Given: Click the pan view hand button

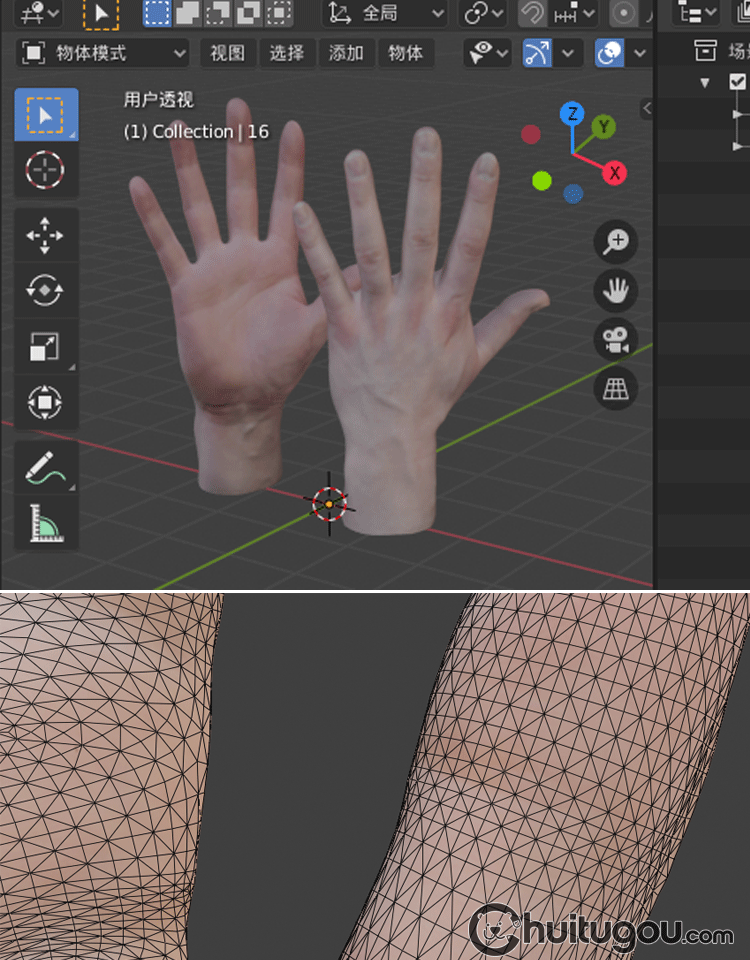Looking at the screenshot, I should (616, 291).
